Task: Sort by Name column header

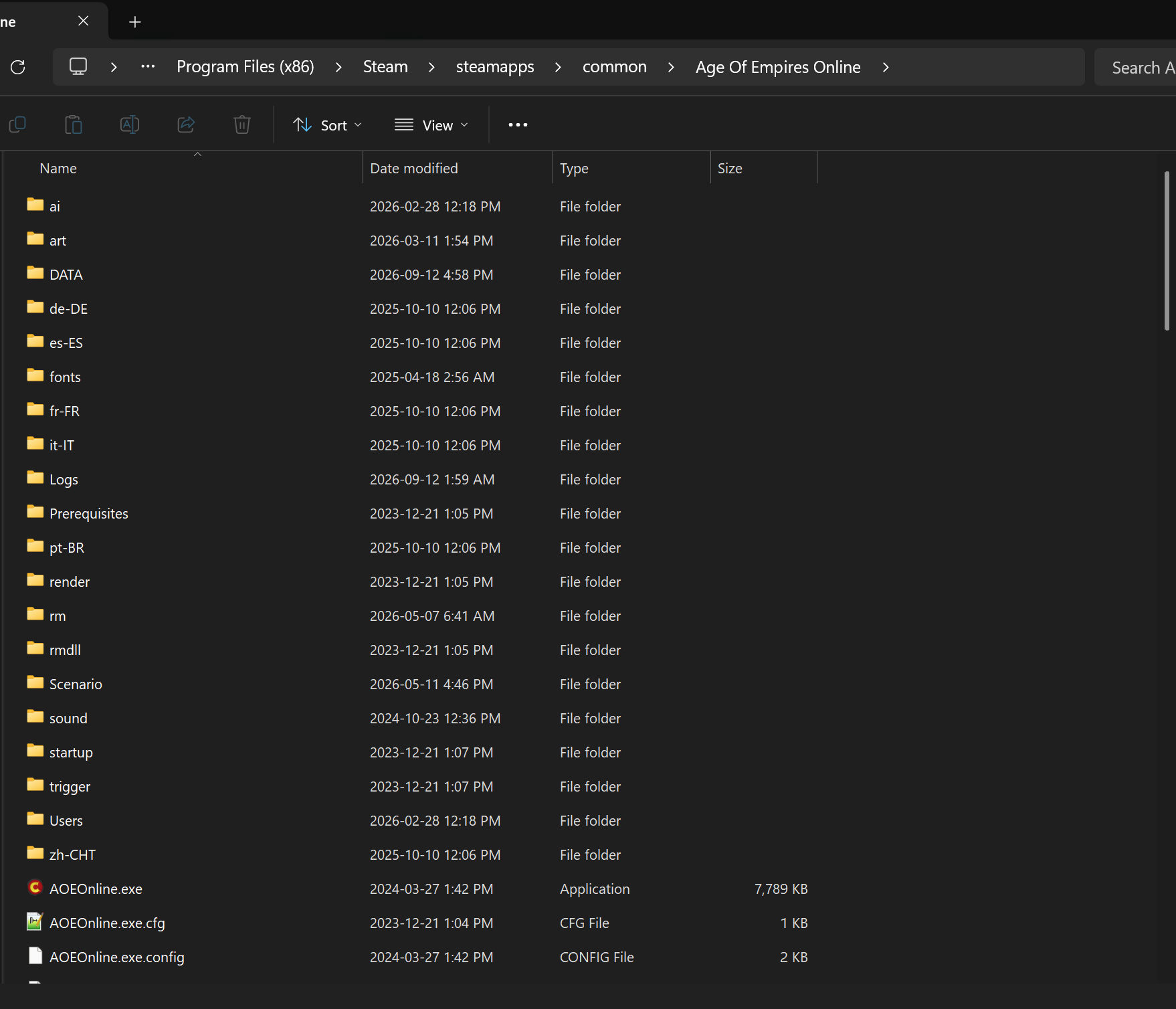Action: coord(58,169)
